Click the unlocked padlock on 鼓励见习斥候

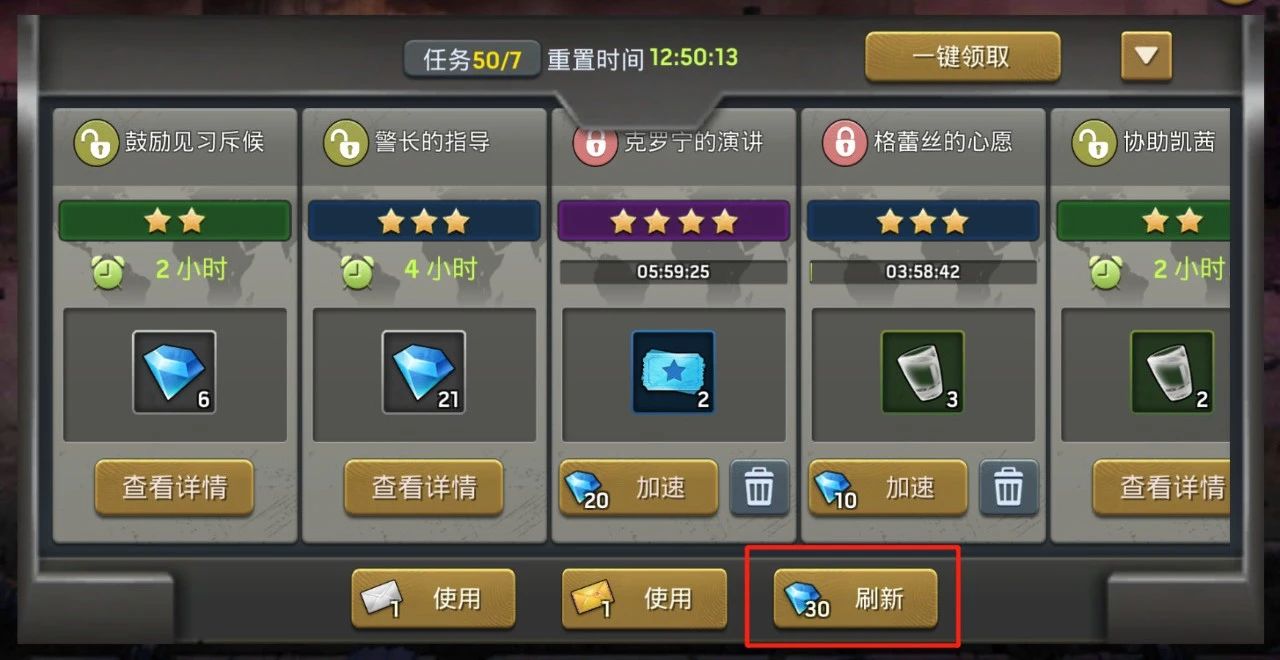click(97, 143)
